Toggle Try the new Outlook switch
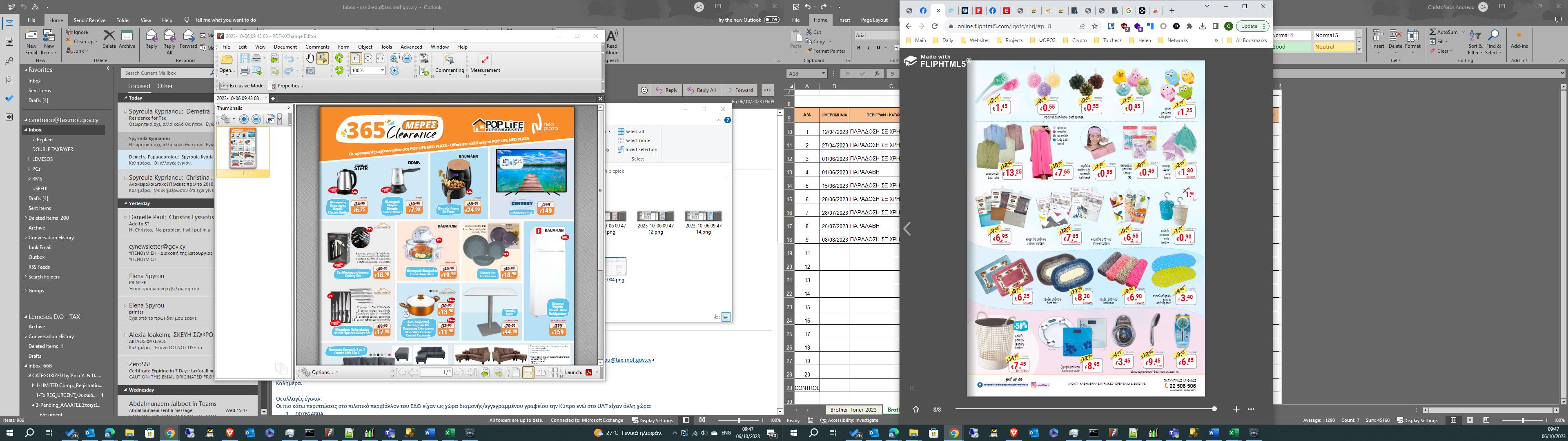Image resolution: width=1568 pixels, height=441 pixels. coord(771,20)
